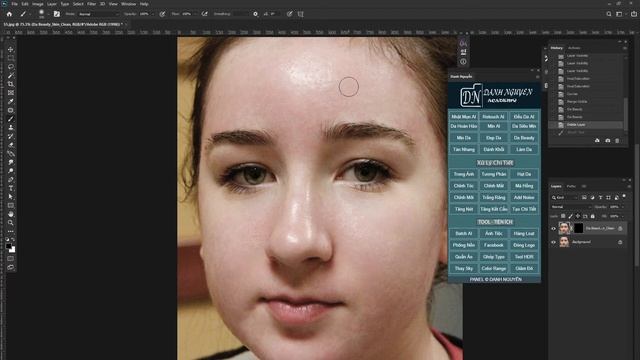Open tool preset picker arrow
Viewport: 640px width, 360px height.
pos(29,14)
